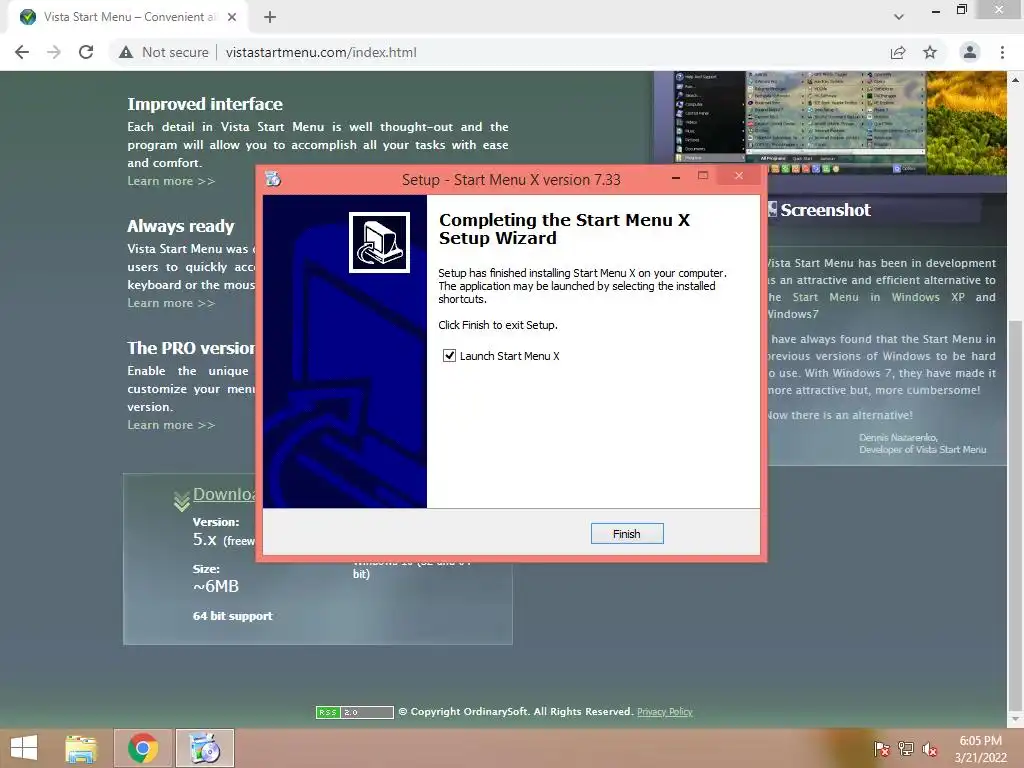Screen dimensions: 1024x768
Task: Click Learn more under Improved interface
Action: tap(171, 181)
